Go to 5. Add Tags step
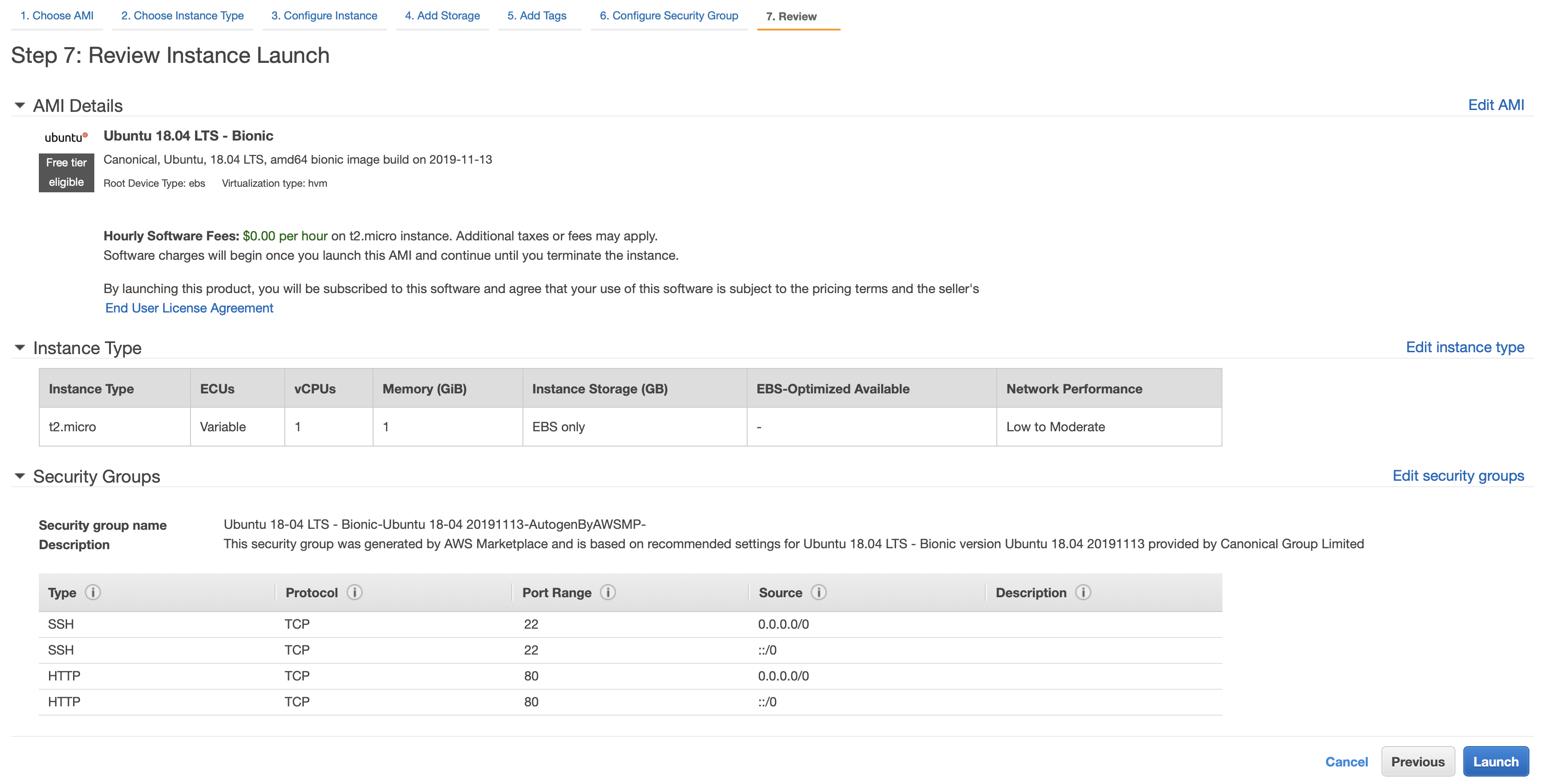The image size is (1547, 784). 536,16
